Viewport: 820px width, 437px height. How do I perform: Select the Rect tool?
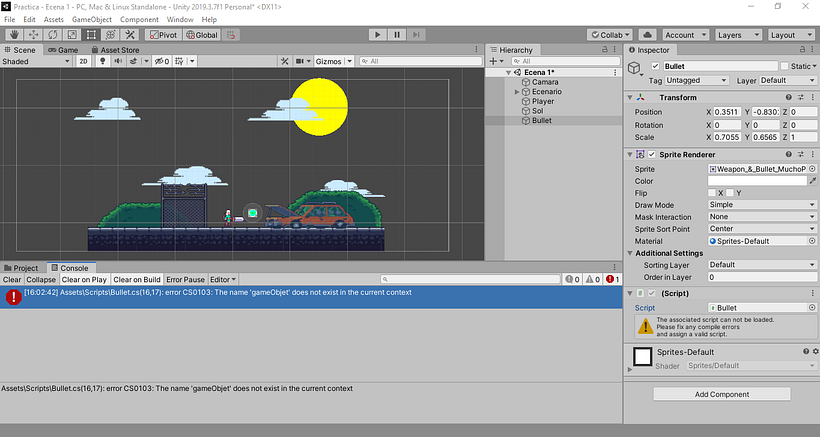(x=92, y=34)
